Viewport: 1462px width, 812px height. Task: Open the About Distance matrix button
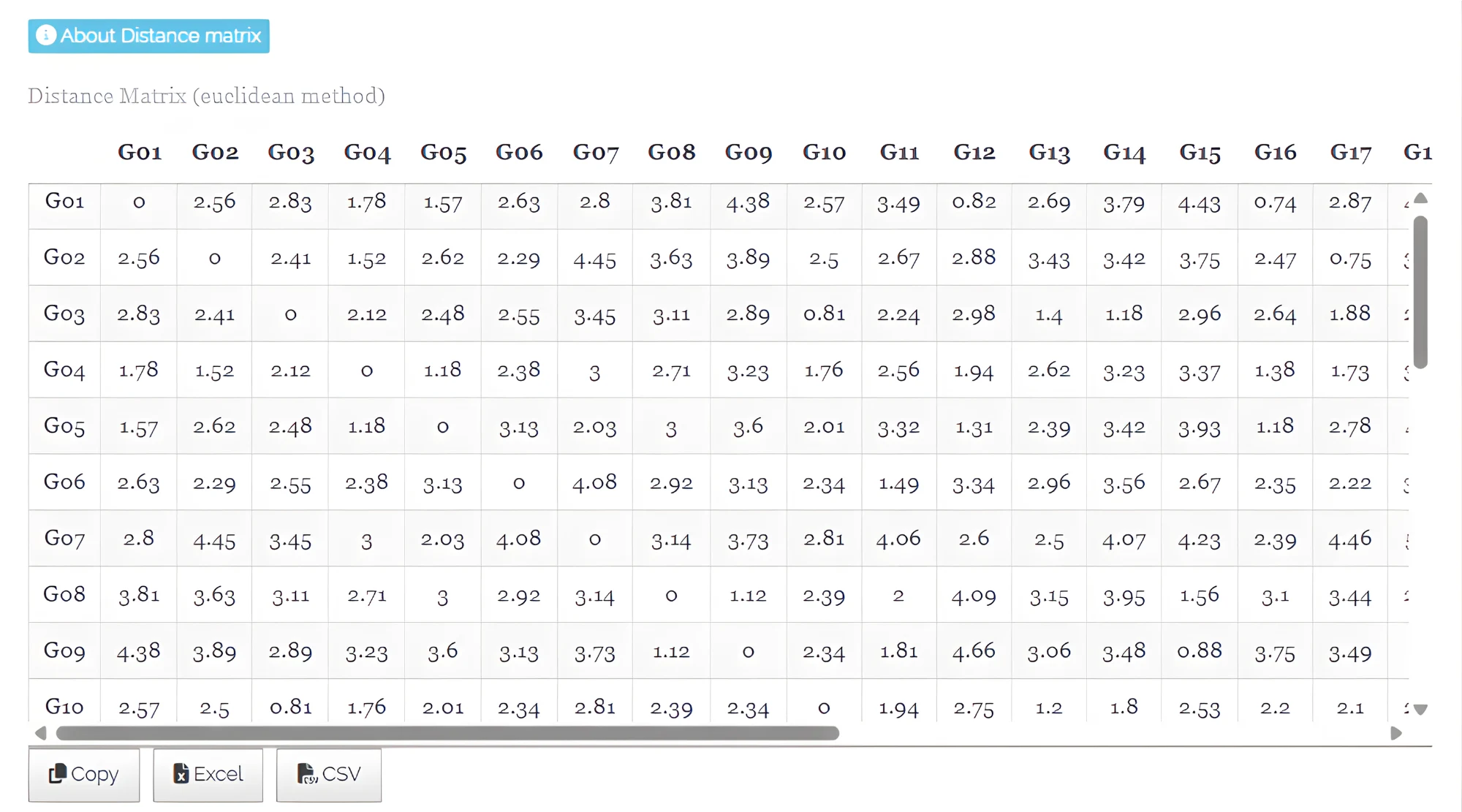(x=149, y=36)
